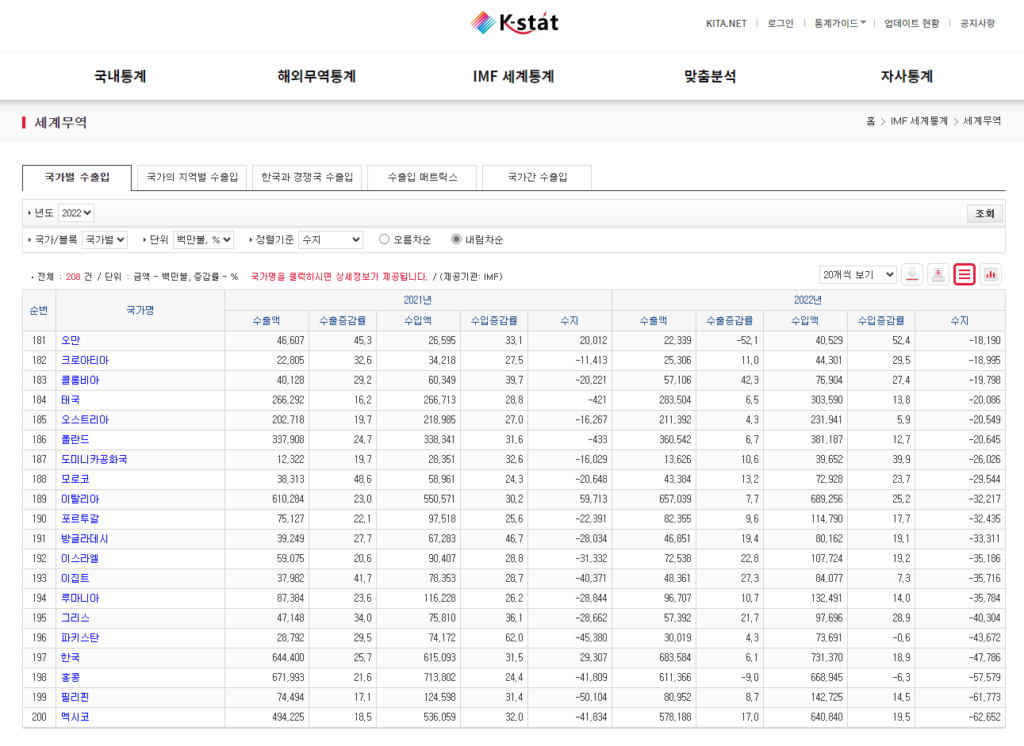Viewport: 1024px width, 746px height.
Task: Select the 오름차순 ascending radio button
Action: [x=384, y=239]
